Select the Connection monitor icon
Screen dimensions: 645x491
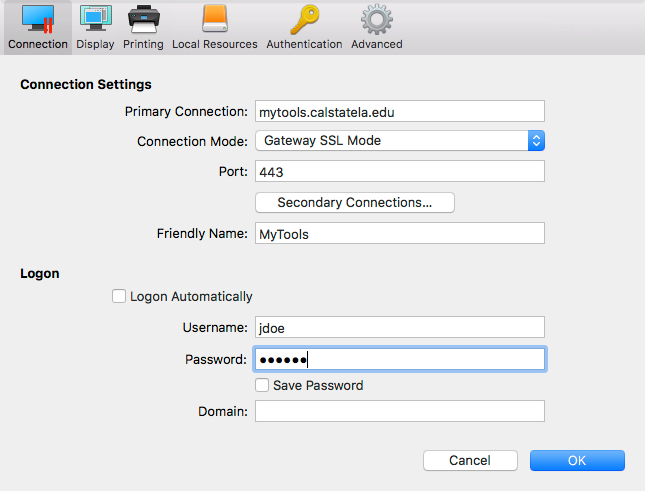click(x=38, y=19)
